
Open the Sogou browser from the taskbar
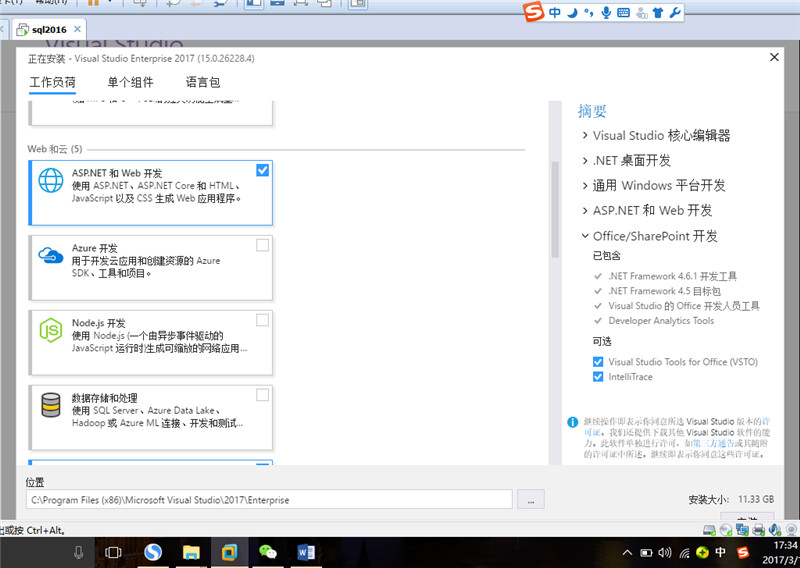(153, 552)
